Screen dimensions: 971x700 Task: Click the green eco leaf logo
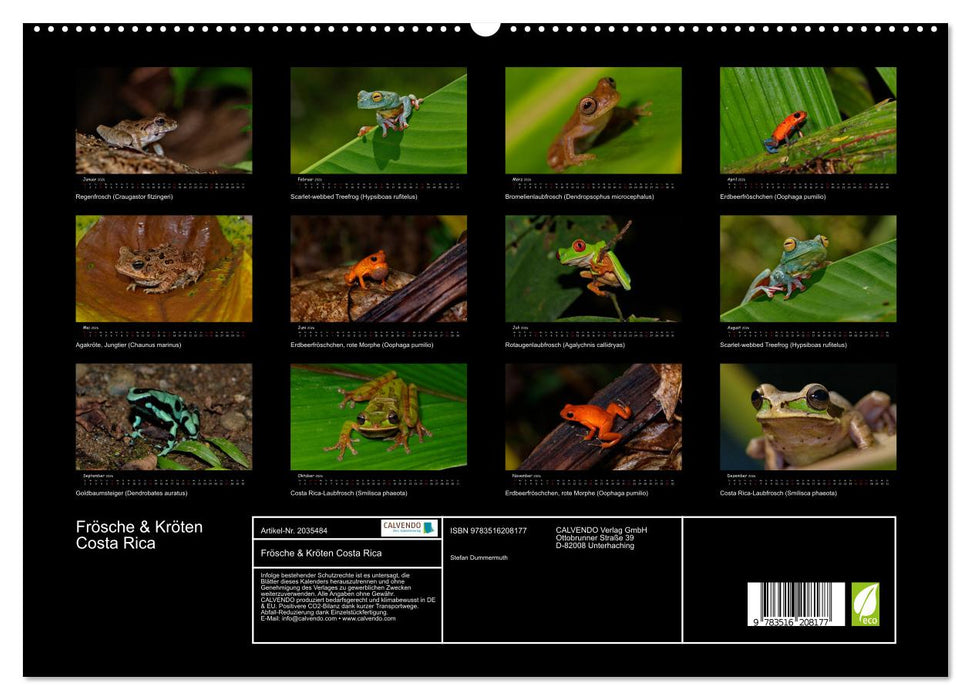[x=865, y=604]
